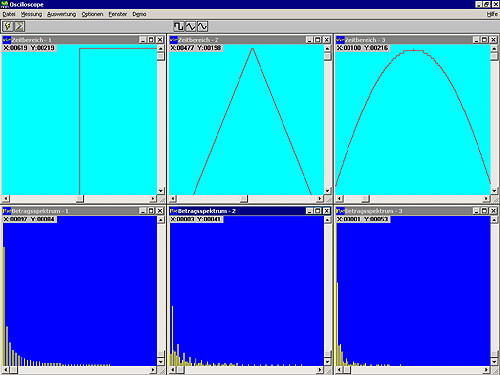Open the Auswertung menu
Screen dimensions: 500x375
(x=62, y=14)
